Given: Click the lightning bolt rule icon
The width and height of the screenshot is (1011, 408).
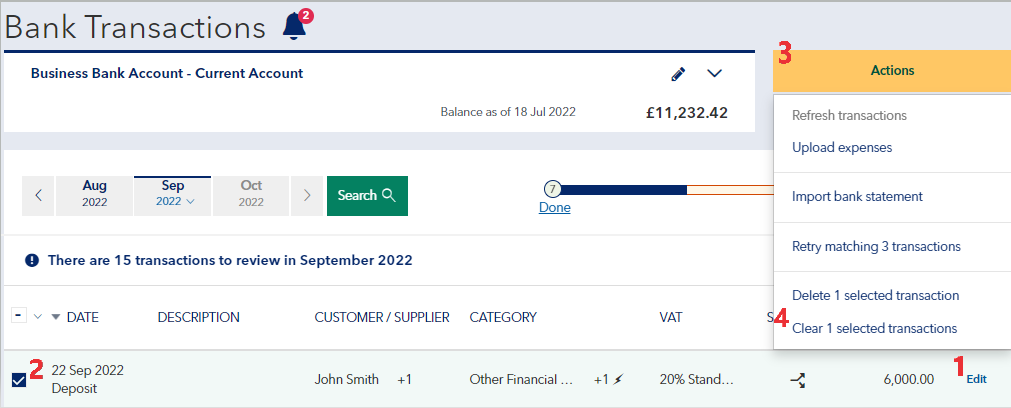Looking at the screenshot, I should coord(619,380).
